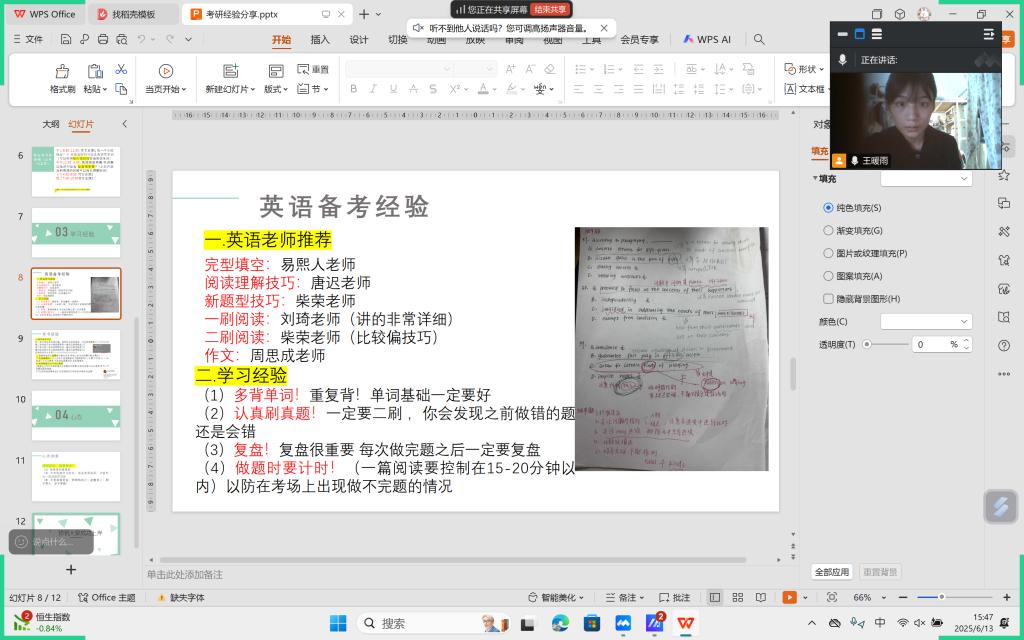Select gradient fill (渐变填充) radio option
This screenshot has height=640, width=1024.
coord(828,230)
